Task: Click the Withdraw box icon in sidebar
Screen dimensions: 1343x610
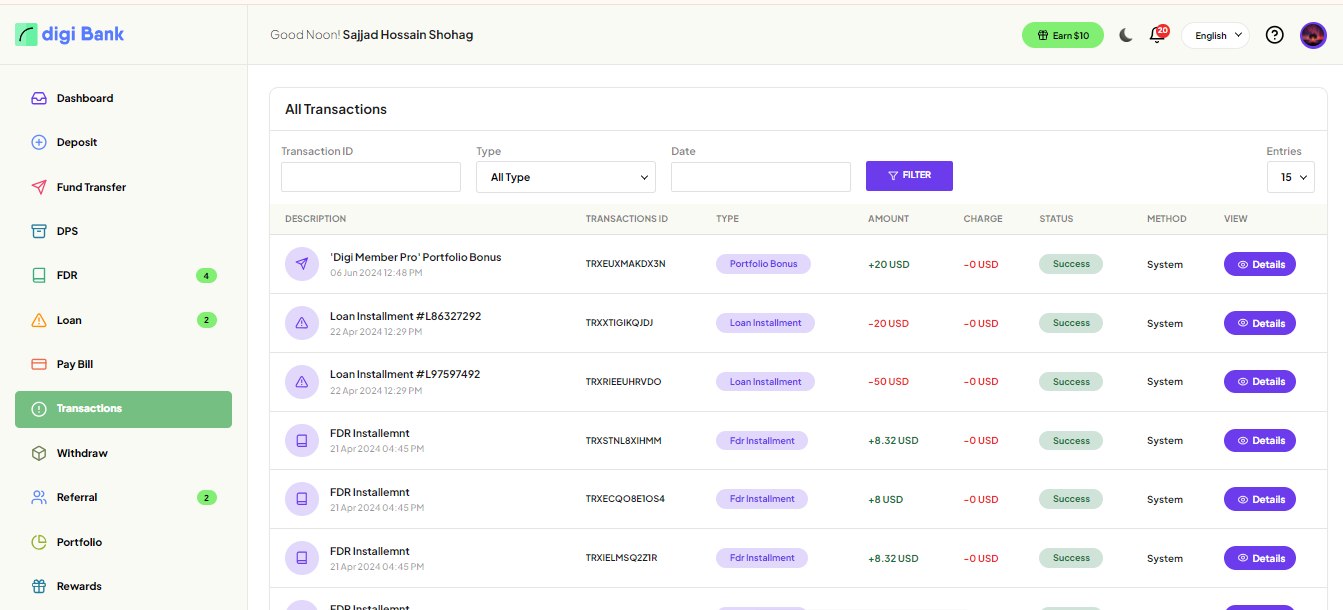Action: tap(39, 453)
